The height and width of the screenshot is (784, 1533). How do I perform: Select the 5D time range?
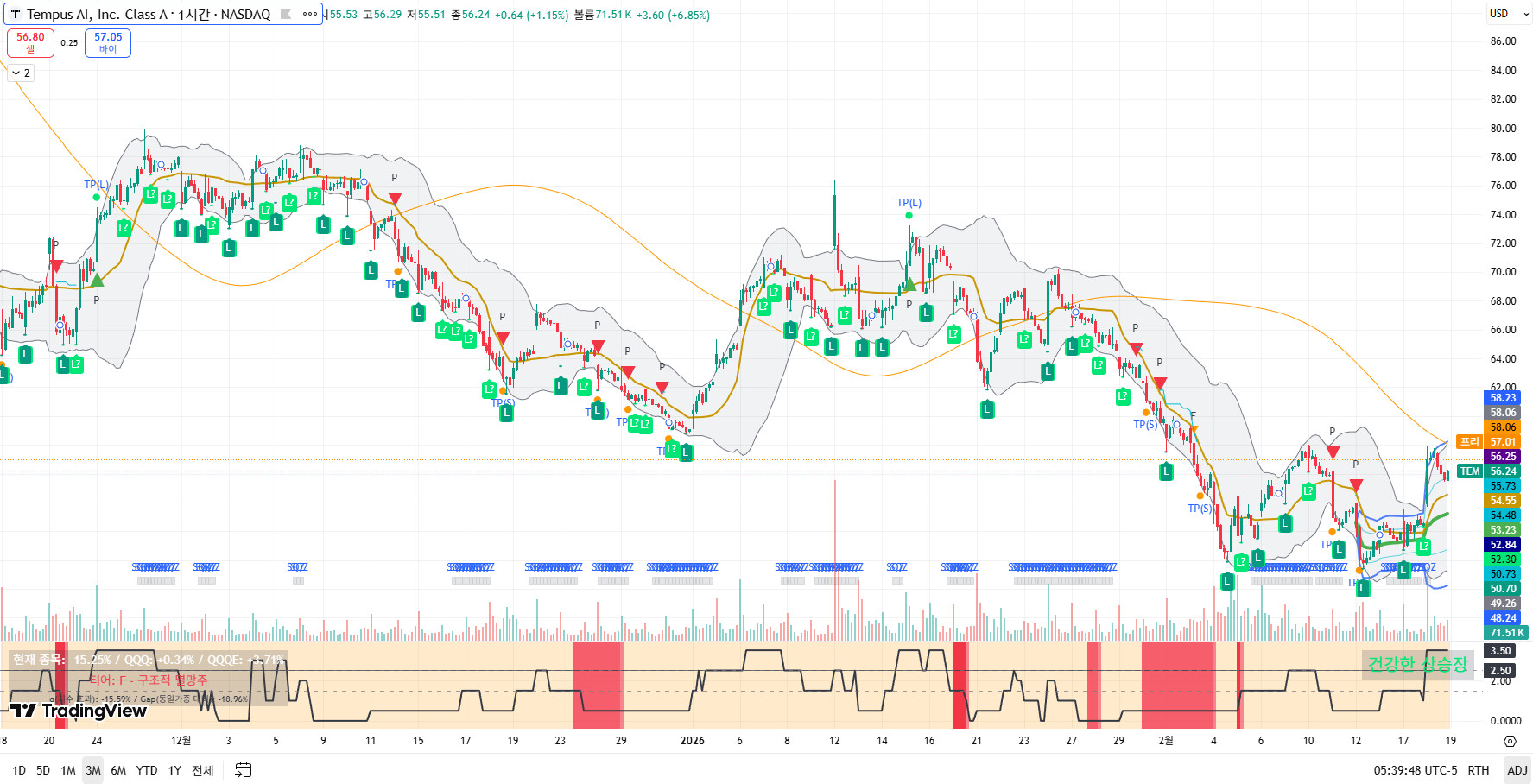click(43, 770)
